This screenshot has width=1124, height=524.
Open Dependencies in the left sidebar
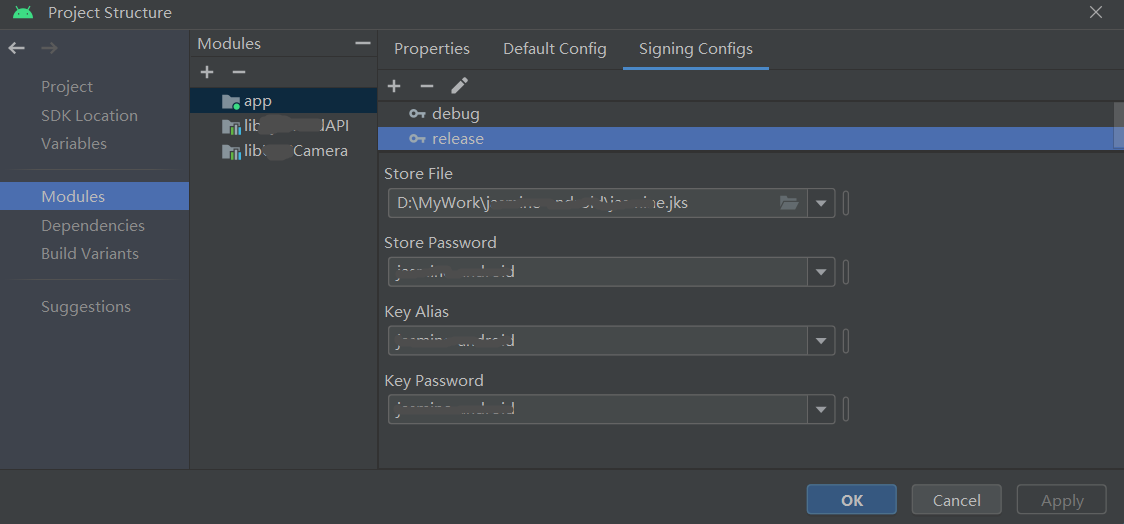tap(93, 225)
